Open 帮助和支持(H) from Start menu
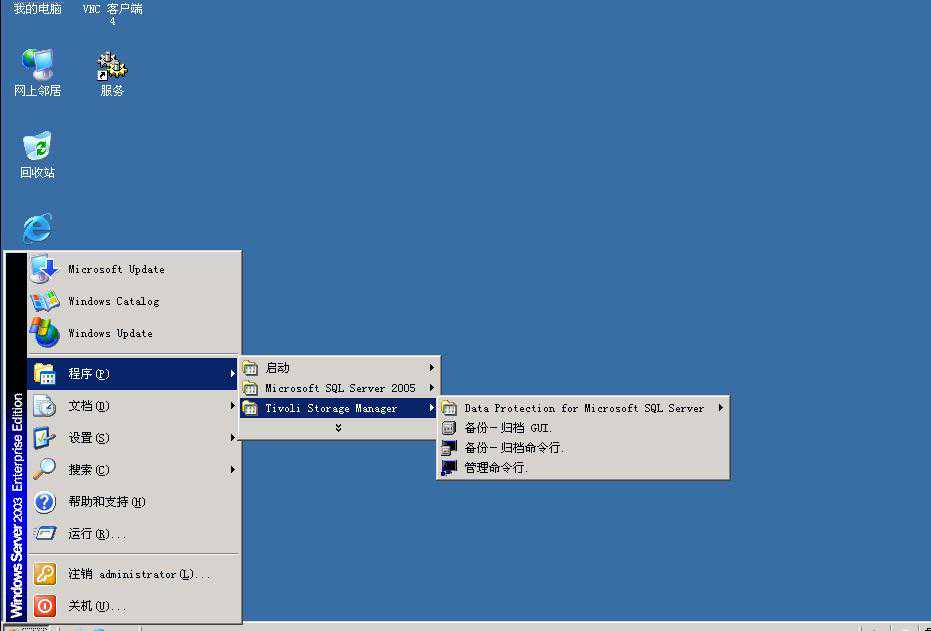931x631 pixels. (x=106, y=502)
